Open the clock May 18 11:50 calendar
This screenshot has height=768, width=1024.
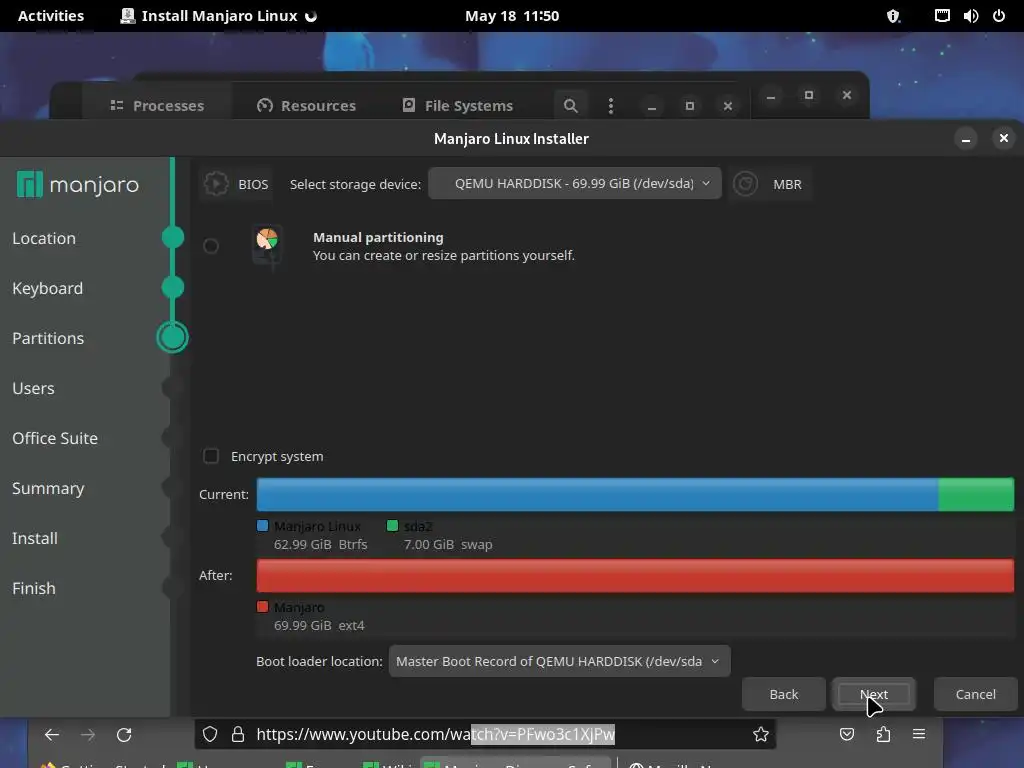pos(512,16)
